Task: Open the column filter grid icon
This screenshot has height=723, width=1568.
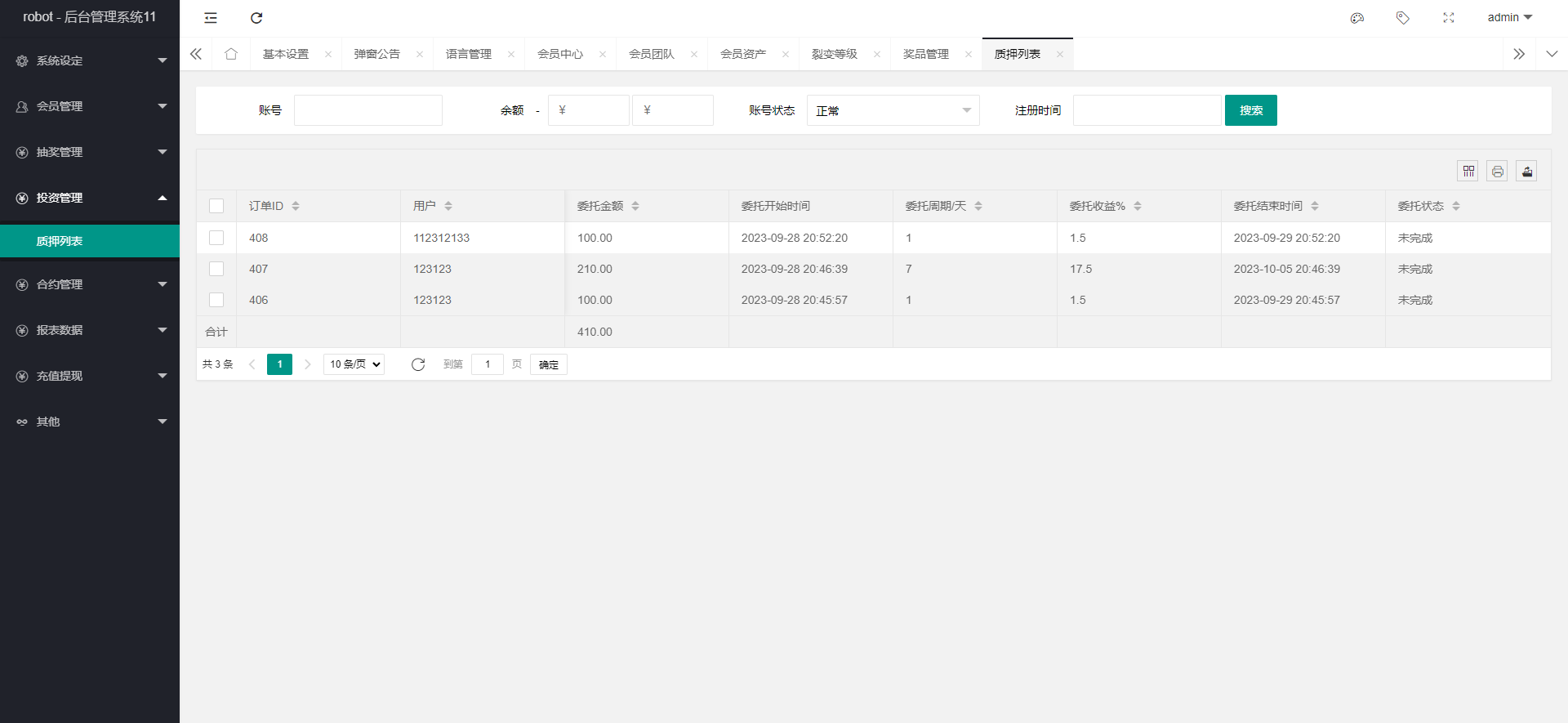Action: (x=1468, y=171)
